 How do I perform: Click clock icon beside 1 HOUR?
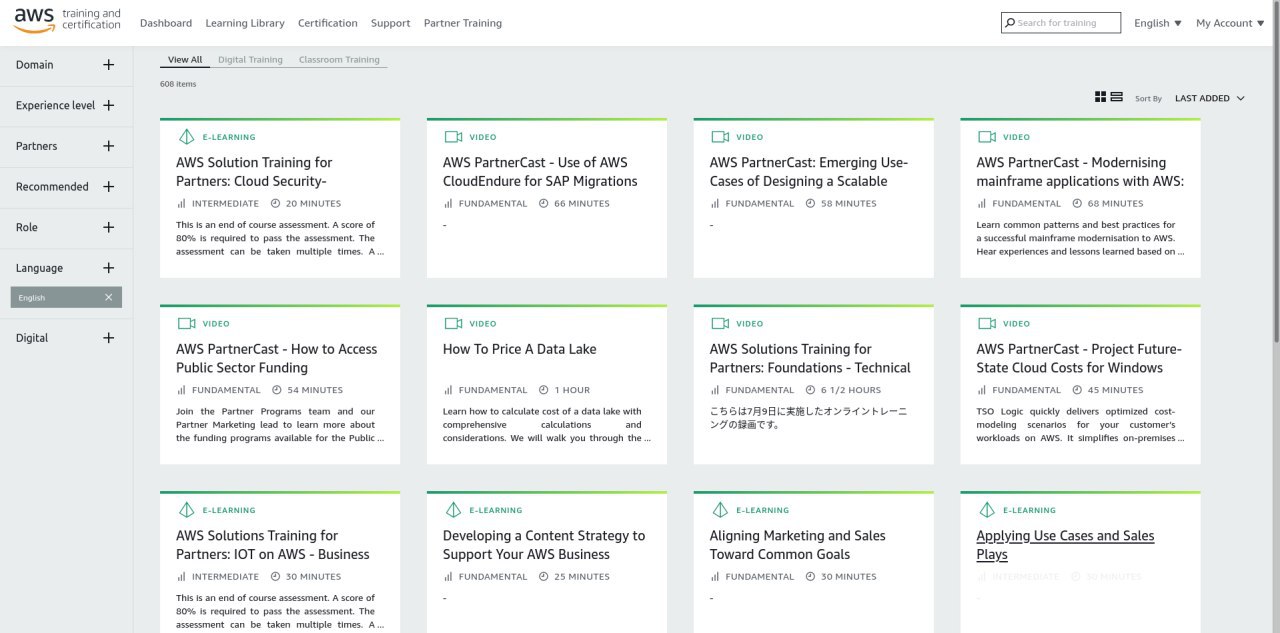point(543,390)
